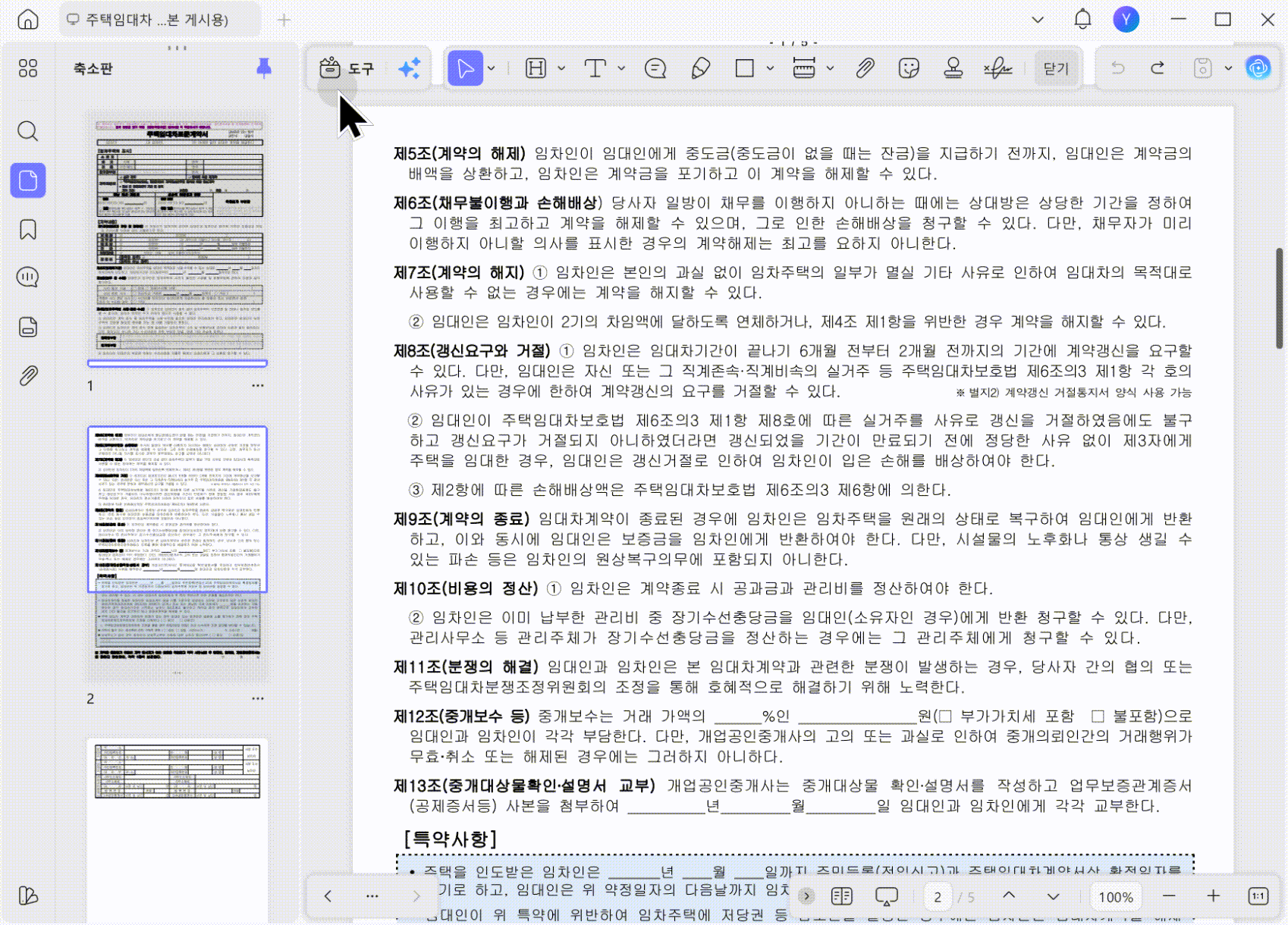Select page 2 thumbnail
1288x925 pixels.
point(177,553)
